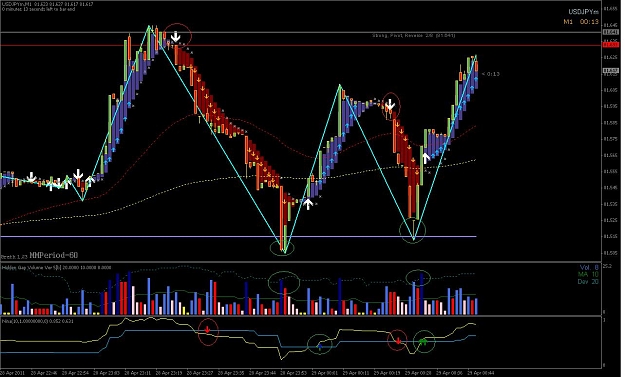Click the 'Dev 20' readout label
625x377 pixels.
click(x=588, y=281)
